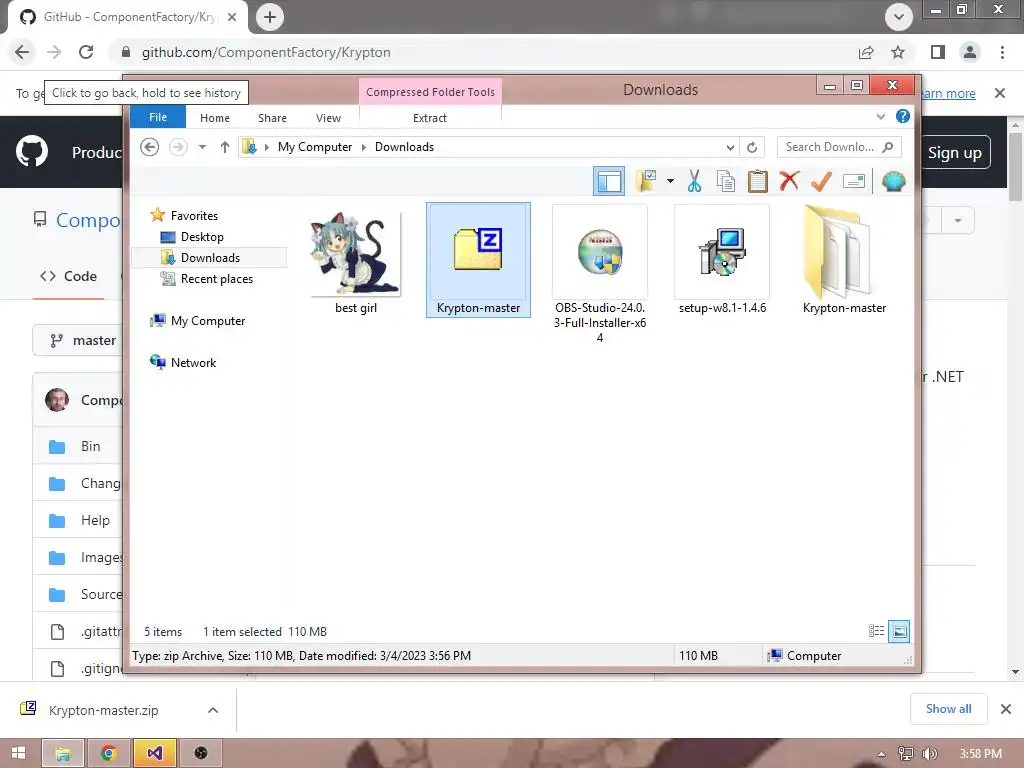The width and height of the screenshot is (1024, 768).
Task: Share this page from Chrome toolbar
Action: tap(866, 52)
